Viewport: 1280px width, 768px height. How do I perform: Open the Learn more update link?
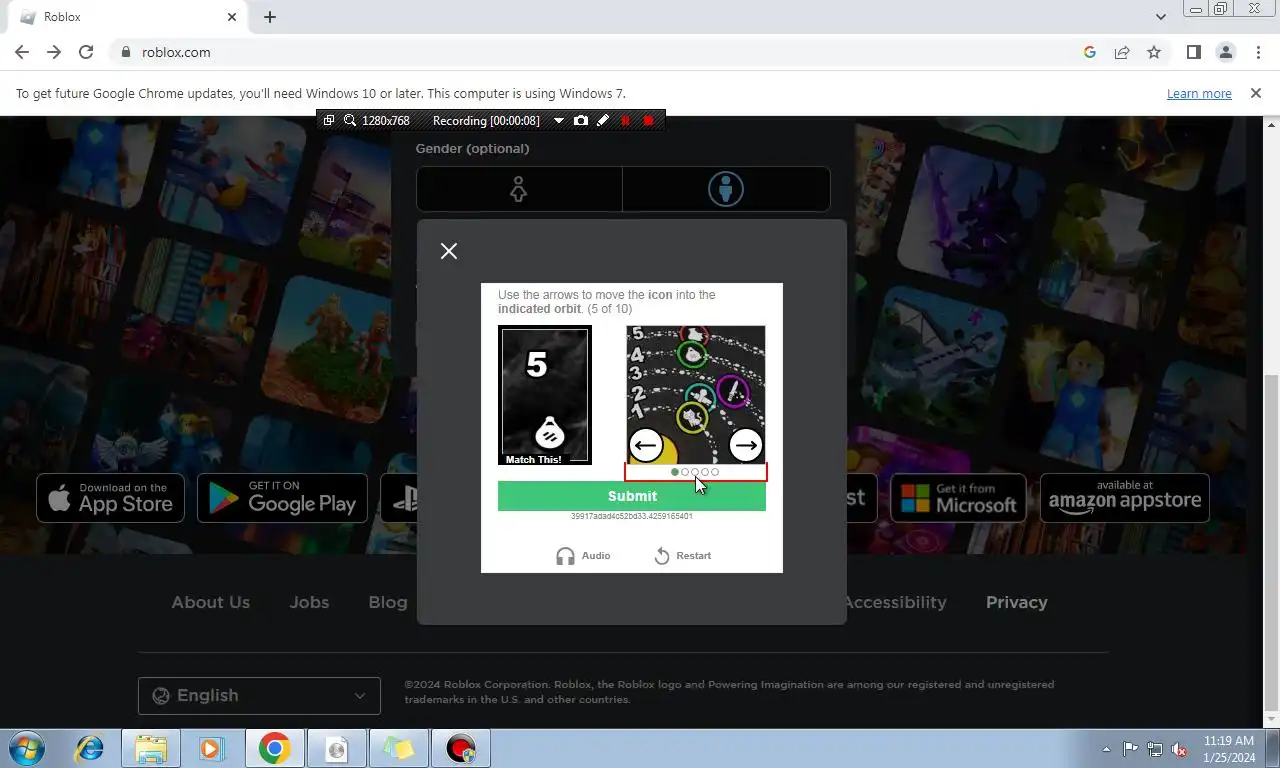(1199, 94)
